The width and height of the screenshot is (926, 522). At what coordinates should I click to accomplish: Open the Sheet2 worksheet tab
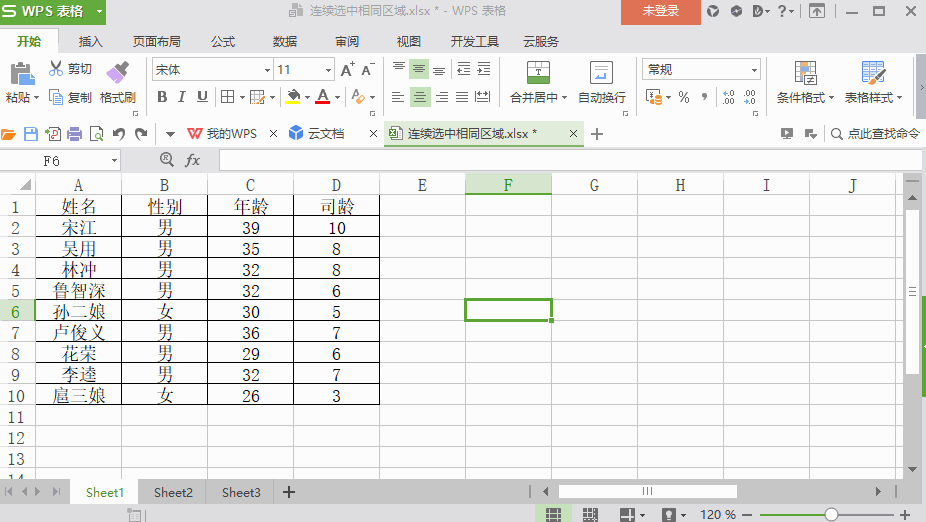pyautogui.click(x=173, y=492)
